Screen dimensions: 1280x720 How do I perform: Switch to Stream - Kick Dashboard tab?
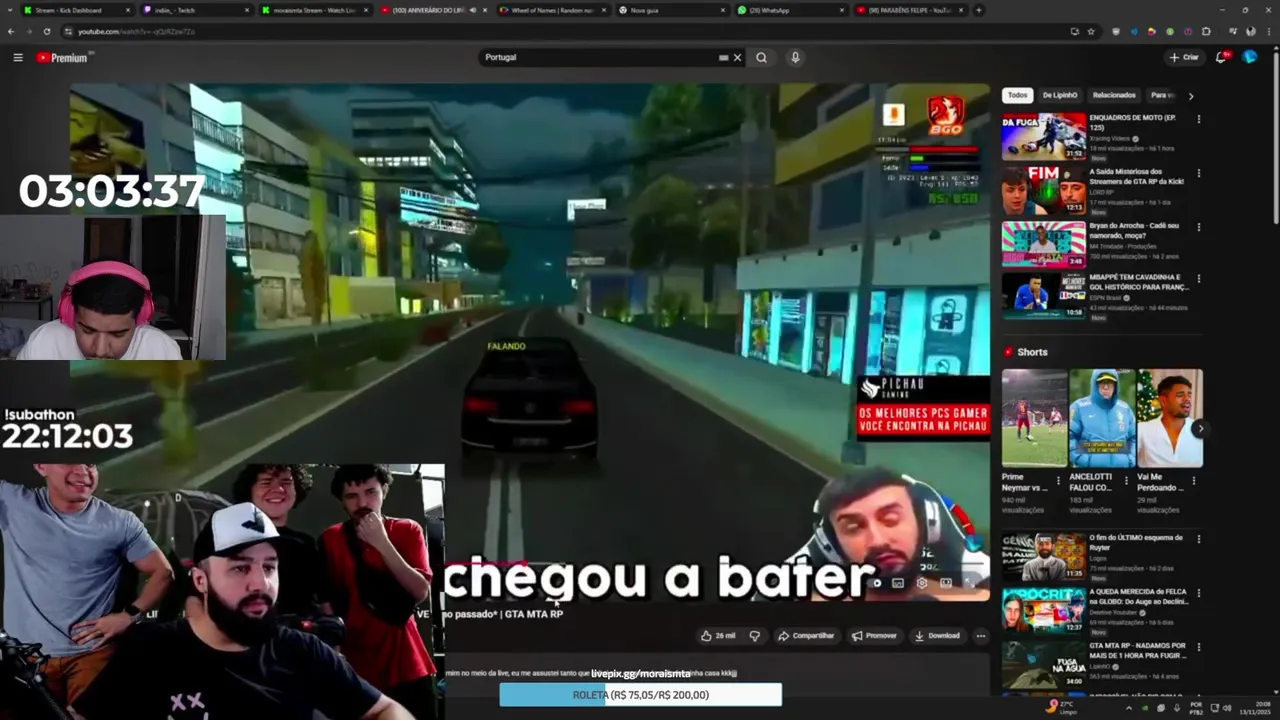pos(76,10)
